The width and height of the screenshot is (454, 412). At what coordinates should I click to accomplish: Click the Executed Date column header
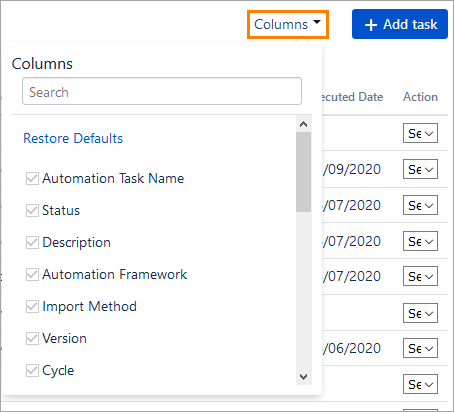352,97
